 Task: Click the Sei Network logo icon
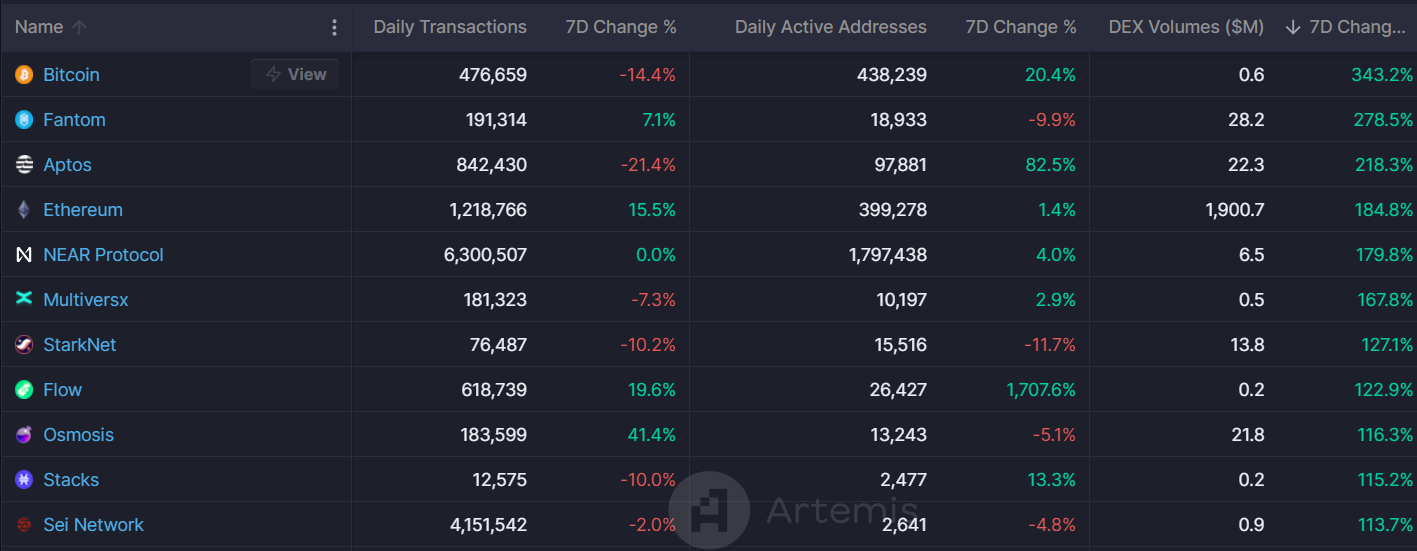click(x=24, y=525)
